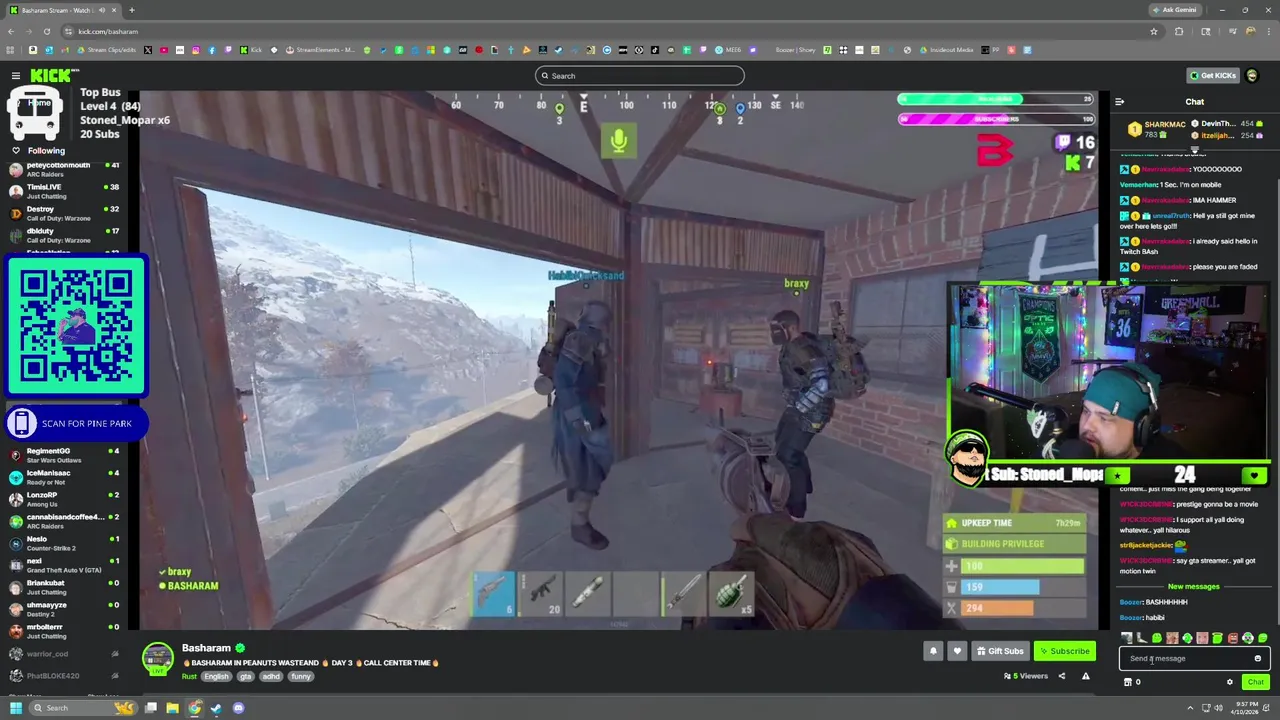Collapse the chat panel with arrow icon
Screen dimensions: 1280x720
[1119, 101]
